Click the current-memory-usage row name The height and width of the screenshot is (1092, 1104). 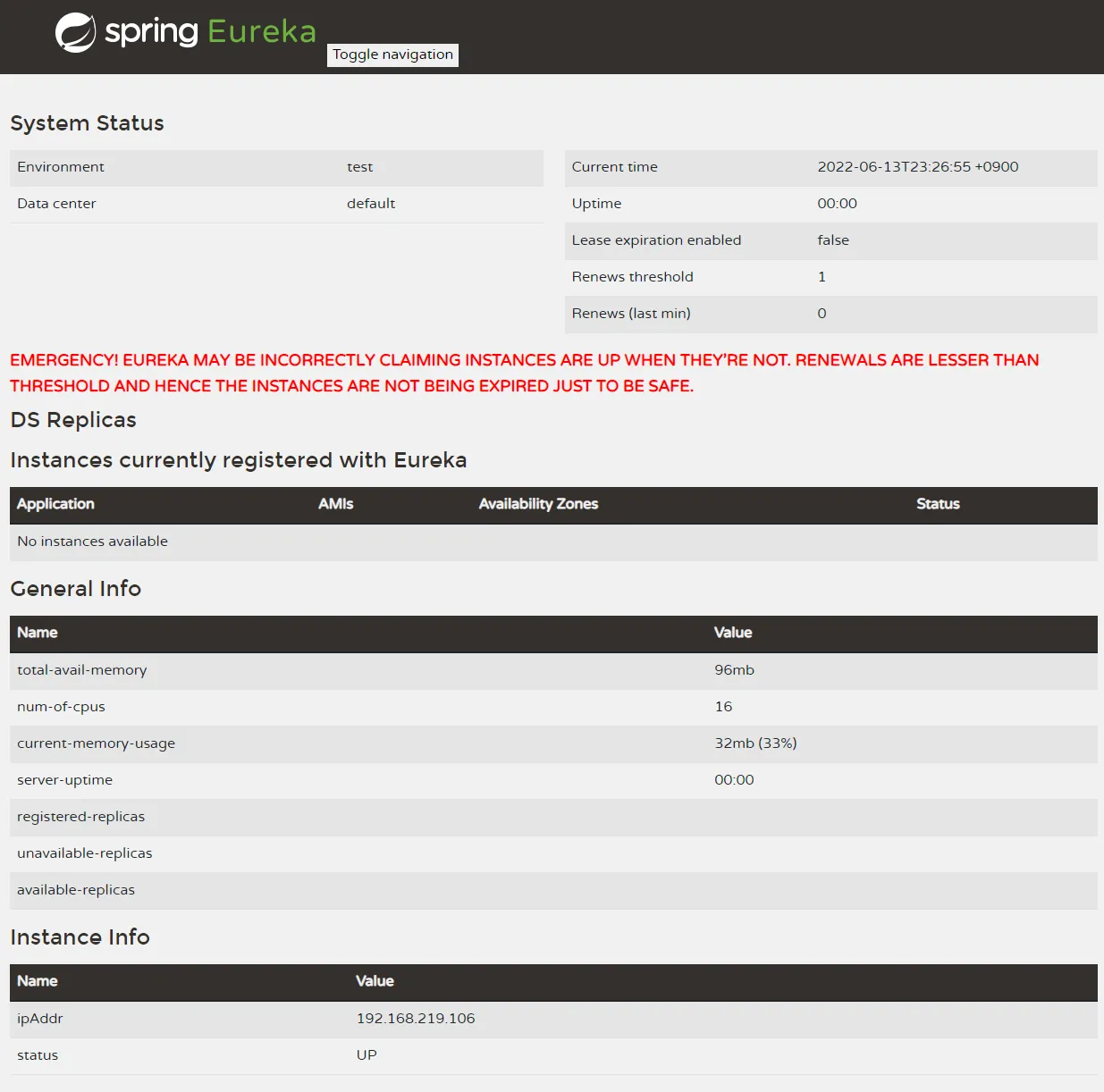[x=97, y=743]
